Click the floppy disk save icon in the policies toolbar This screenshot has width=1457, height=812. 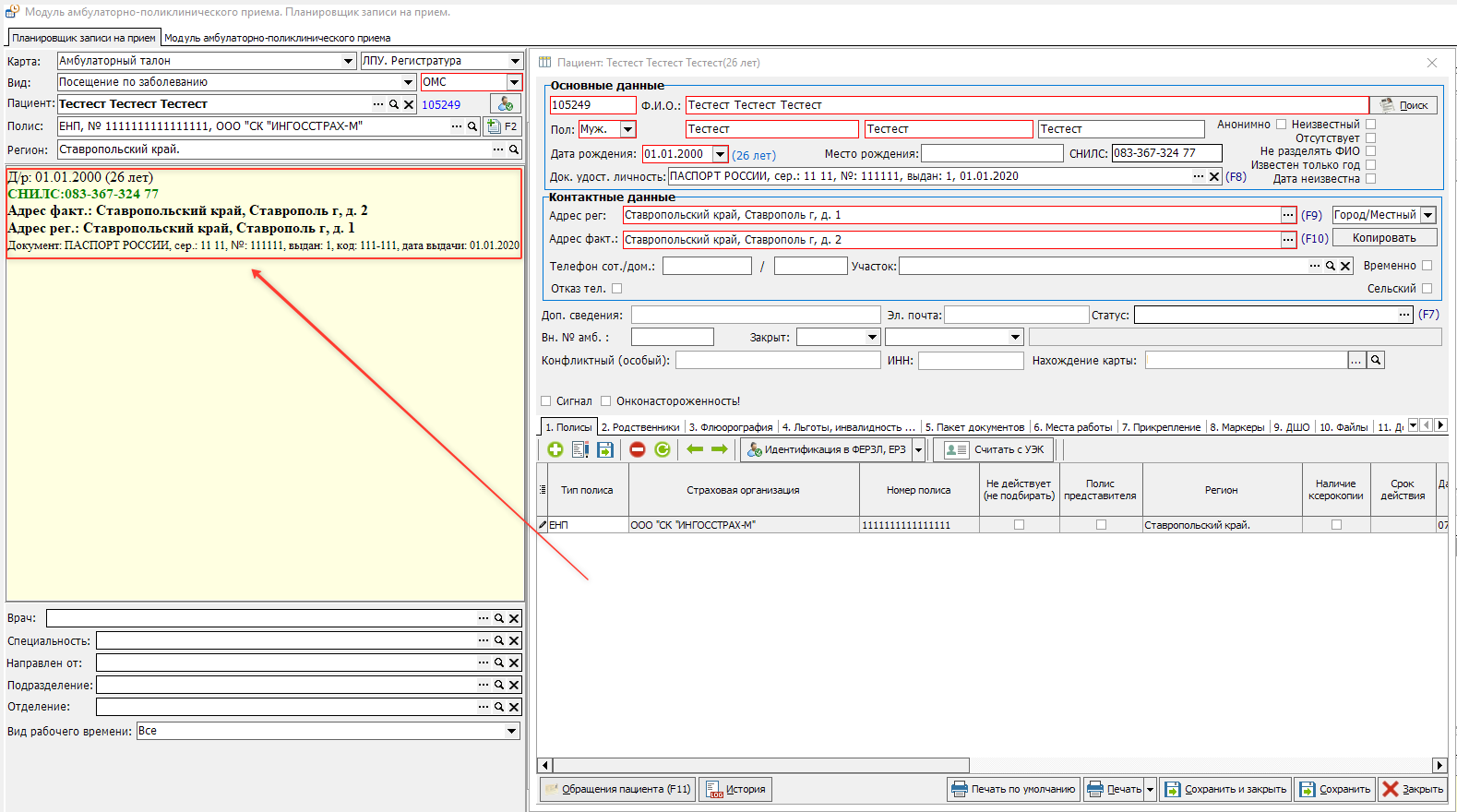tap(605, 449)
